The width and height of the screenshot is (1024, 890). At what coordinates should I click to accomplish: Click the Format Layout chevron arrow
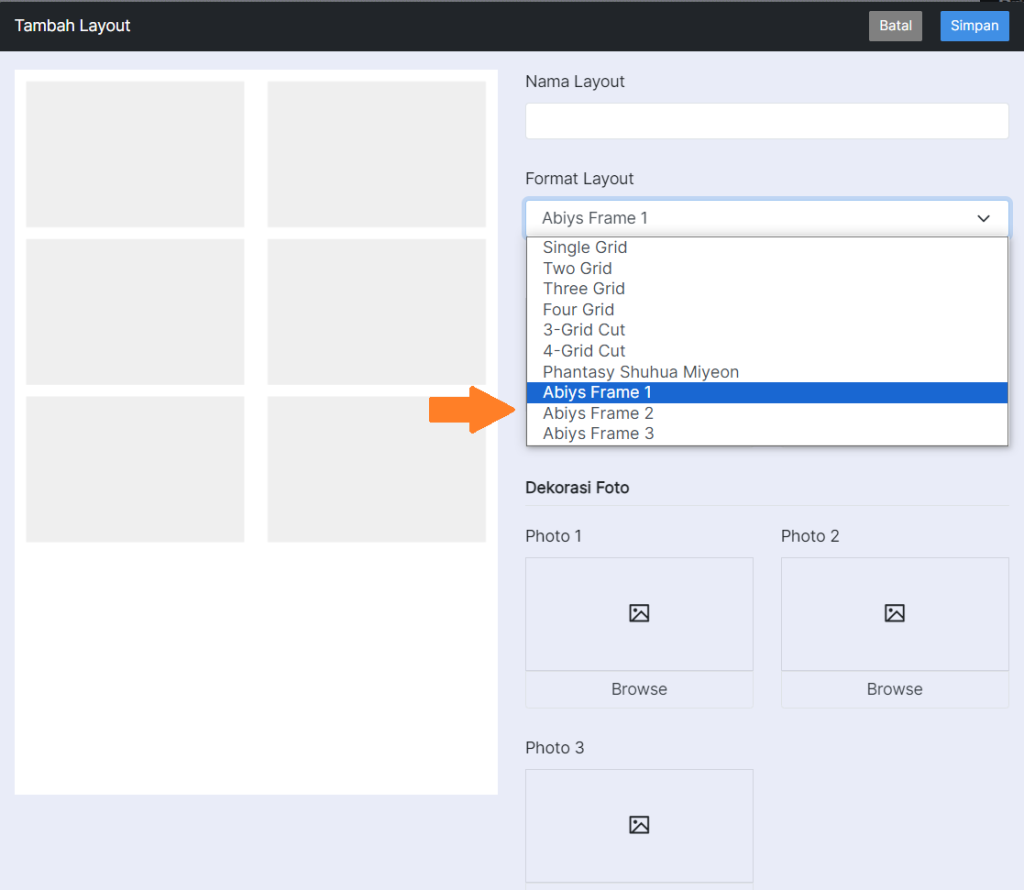coord(984,218)
